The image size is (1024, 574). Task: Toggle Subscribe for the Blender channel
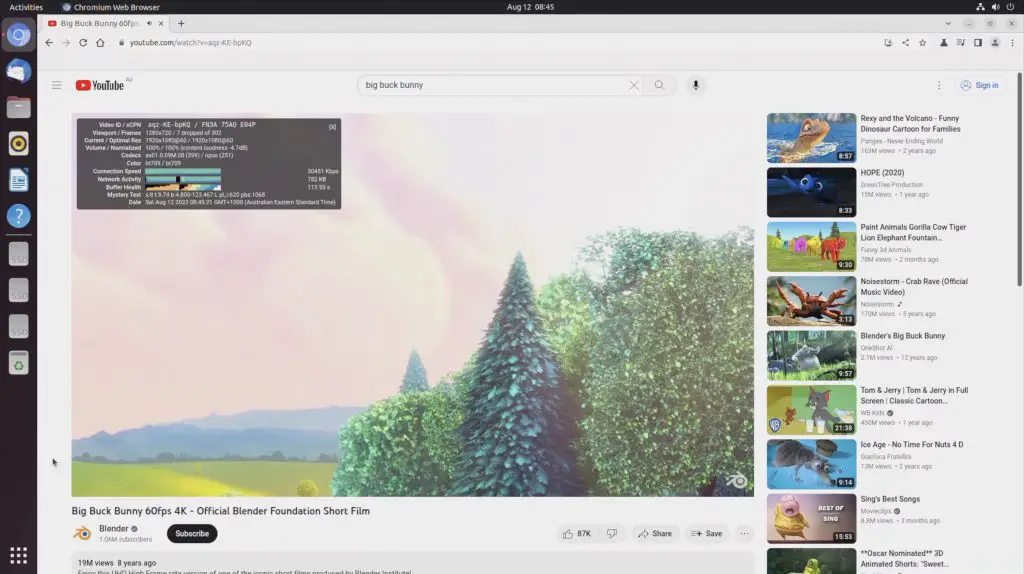(192, 534)
